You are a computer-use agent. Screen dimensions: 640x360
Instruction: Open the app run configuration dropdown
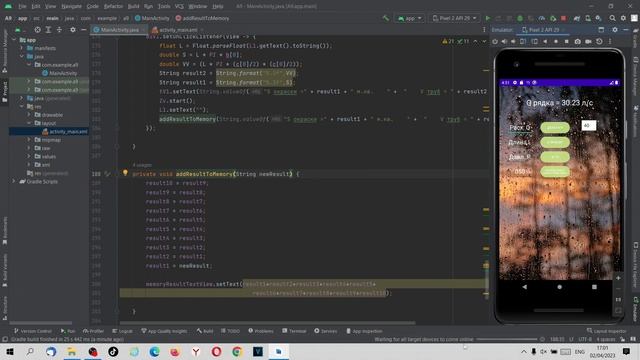coord(409,18)
